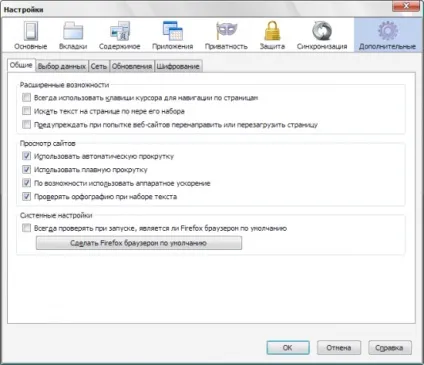The image size is (424, 365).
Task: Switch to the Общие tab
Action: (x=21, y=65)
